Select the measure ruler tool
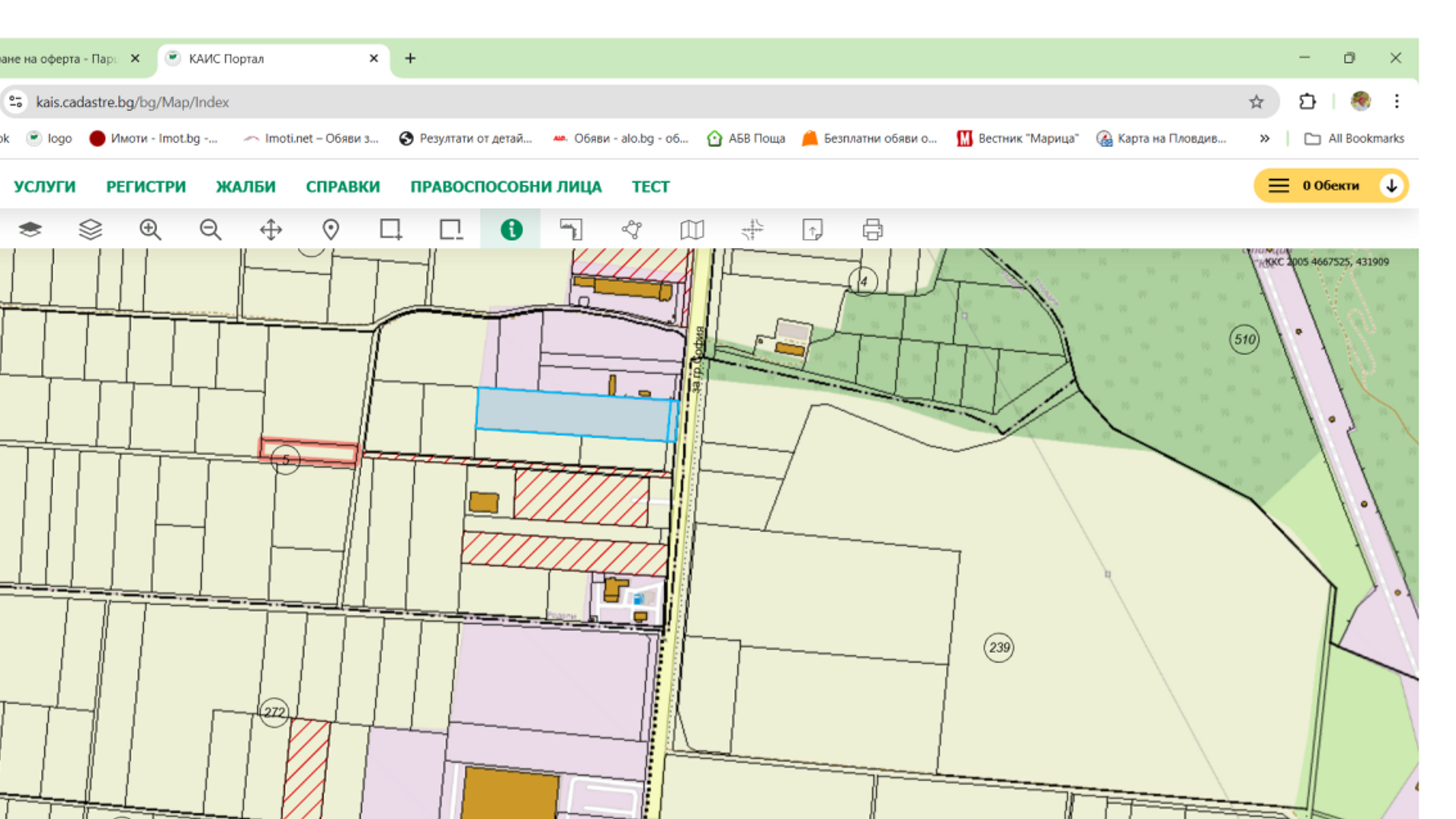Screen dimensions: 1456x819 point(571,229)
